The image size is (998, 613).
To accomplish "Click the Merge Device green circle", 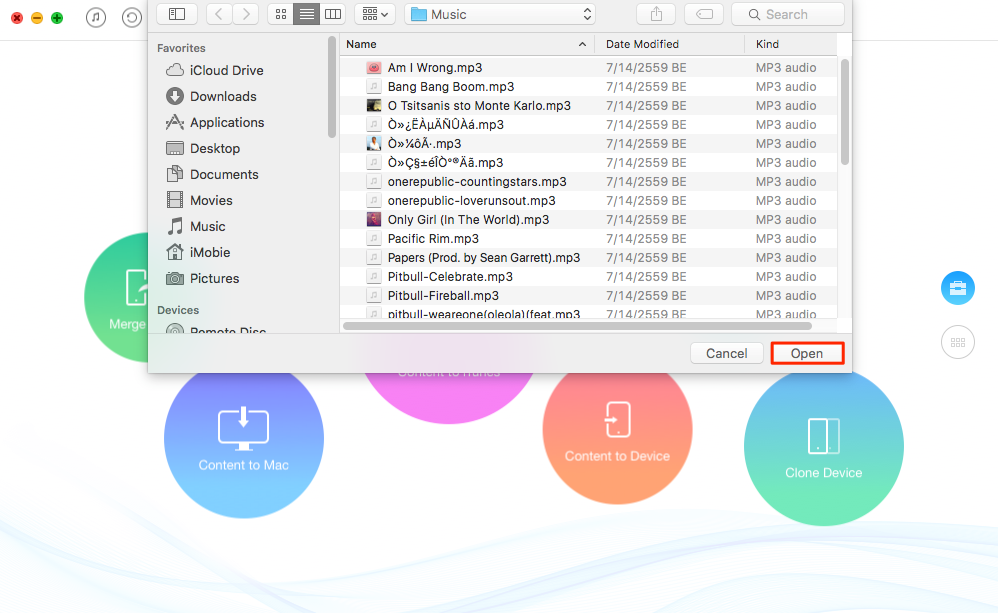I will pos(117,298).
